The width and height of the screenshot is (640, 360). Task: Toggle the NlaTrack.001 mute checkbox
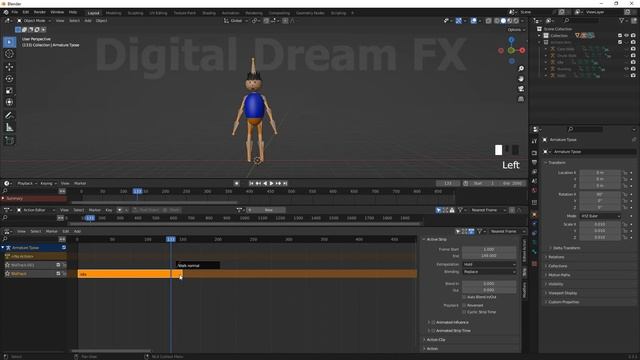(58, 265)
